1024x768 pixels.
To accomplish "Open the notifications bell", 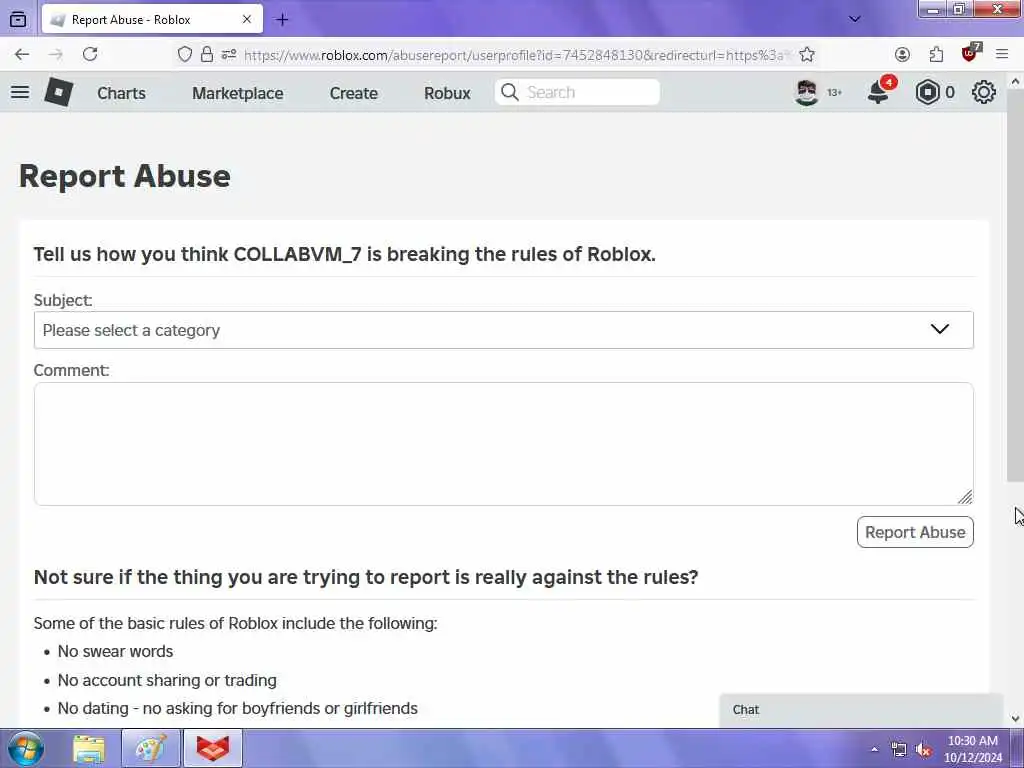I will click(x=878, y=92).
